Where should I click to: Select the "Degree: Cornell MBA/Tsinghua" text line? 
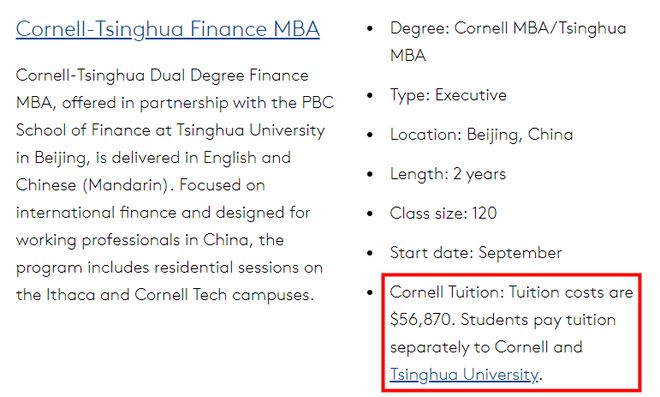pos(508,29)
